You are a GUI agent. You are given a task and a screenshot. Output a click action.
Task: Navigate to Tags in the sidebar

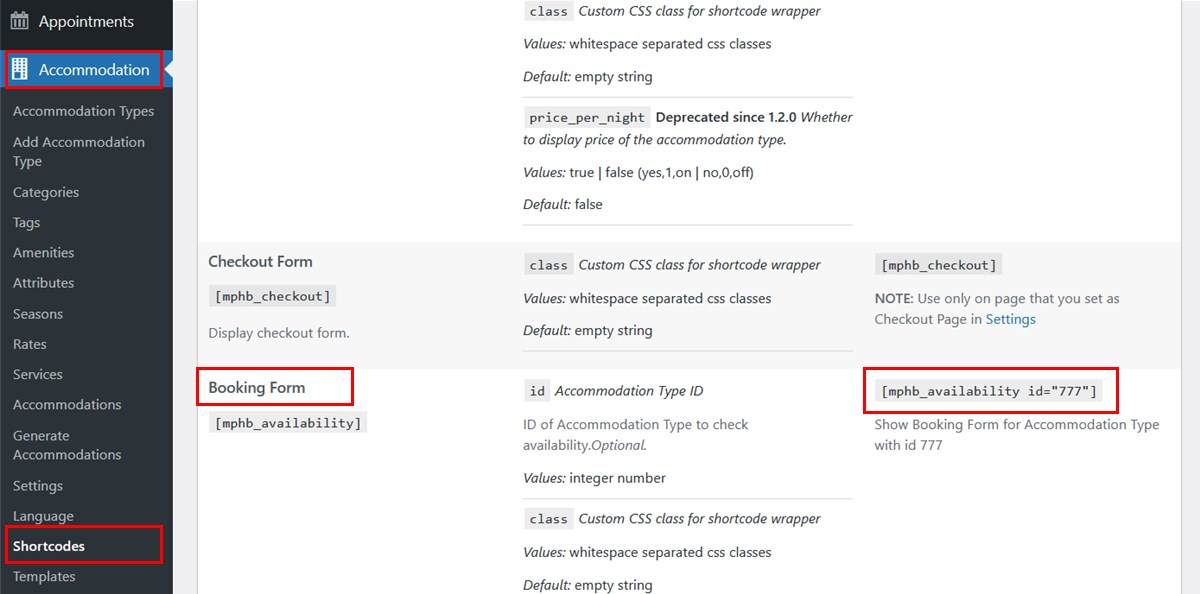tap(26, 222)
